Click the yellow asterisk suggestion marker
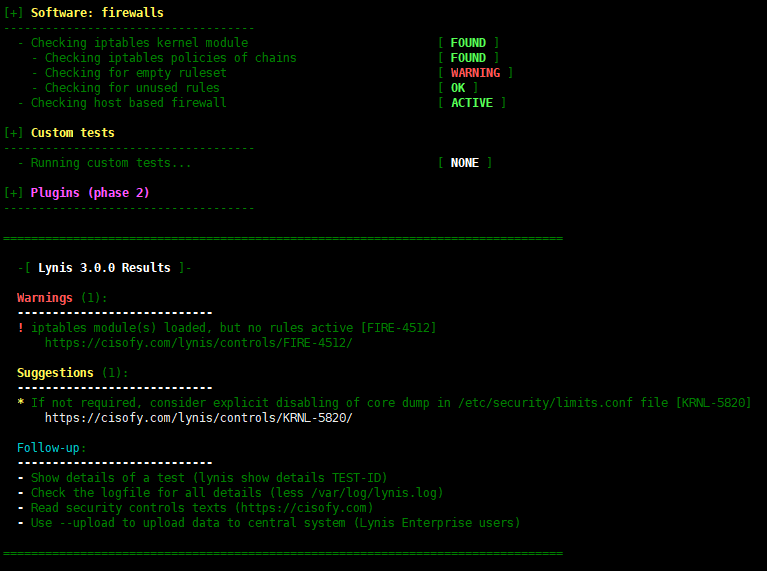Image resolution: width=767 pixels, height=571 pixels. pyautogui.click(x=21, y=402)
